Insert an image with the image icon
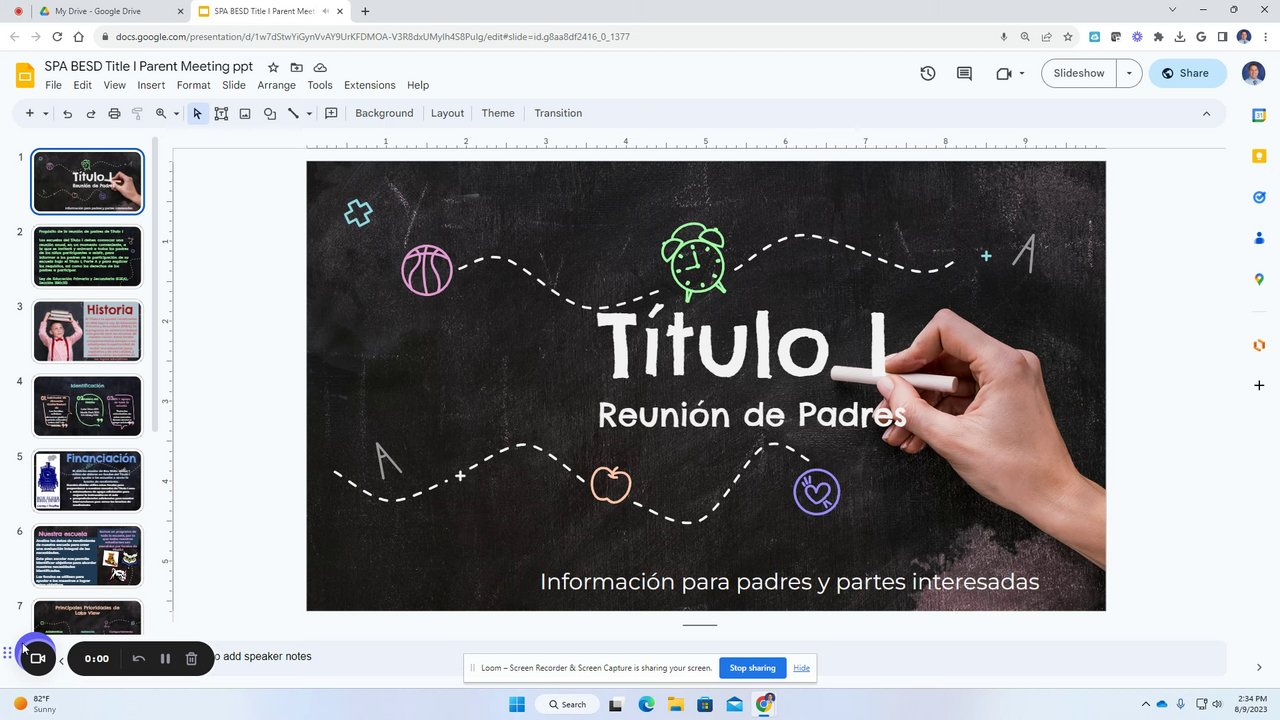 (245, 114)
